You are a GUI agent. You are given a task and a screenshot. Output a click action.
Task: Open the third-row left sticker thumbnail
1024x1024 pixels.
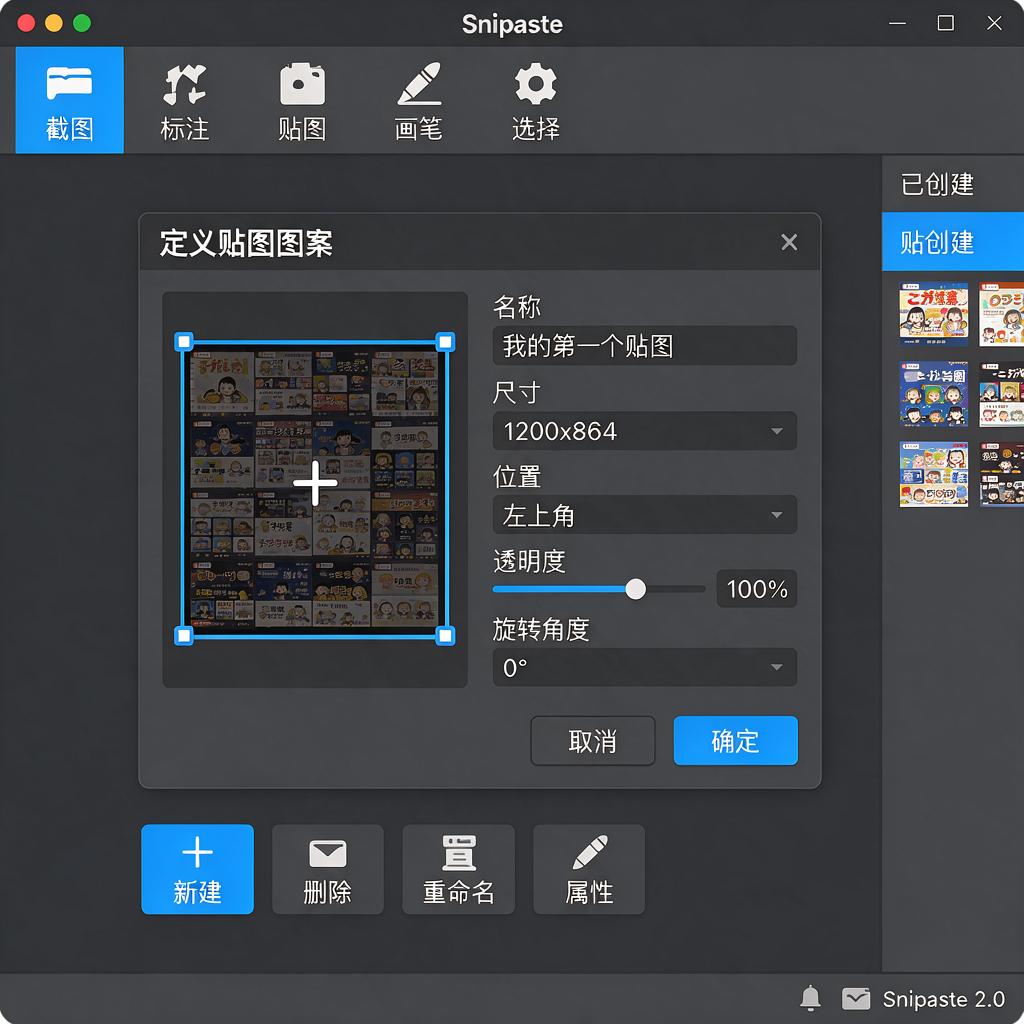pyautogui.click(x=934, y=474)
